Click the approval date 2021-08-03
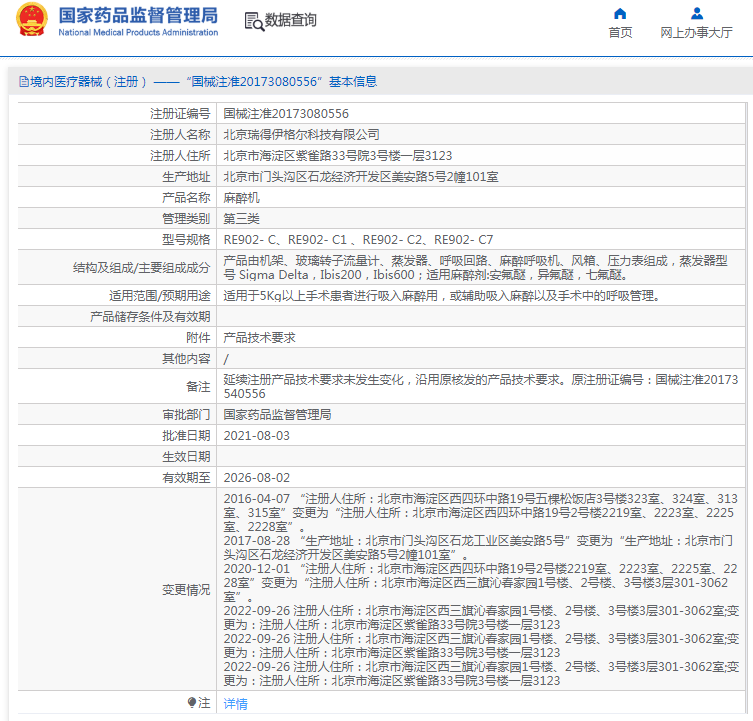This screenshot has height=721, width=753. click(x=256, y=435)
